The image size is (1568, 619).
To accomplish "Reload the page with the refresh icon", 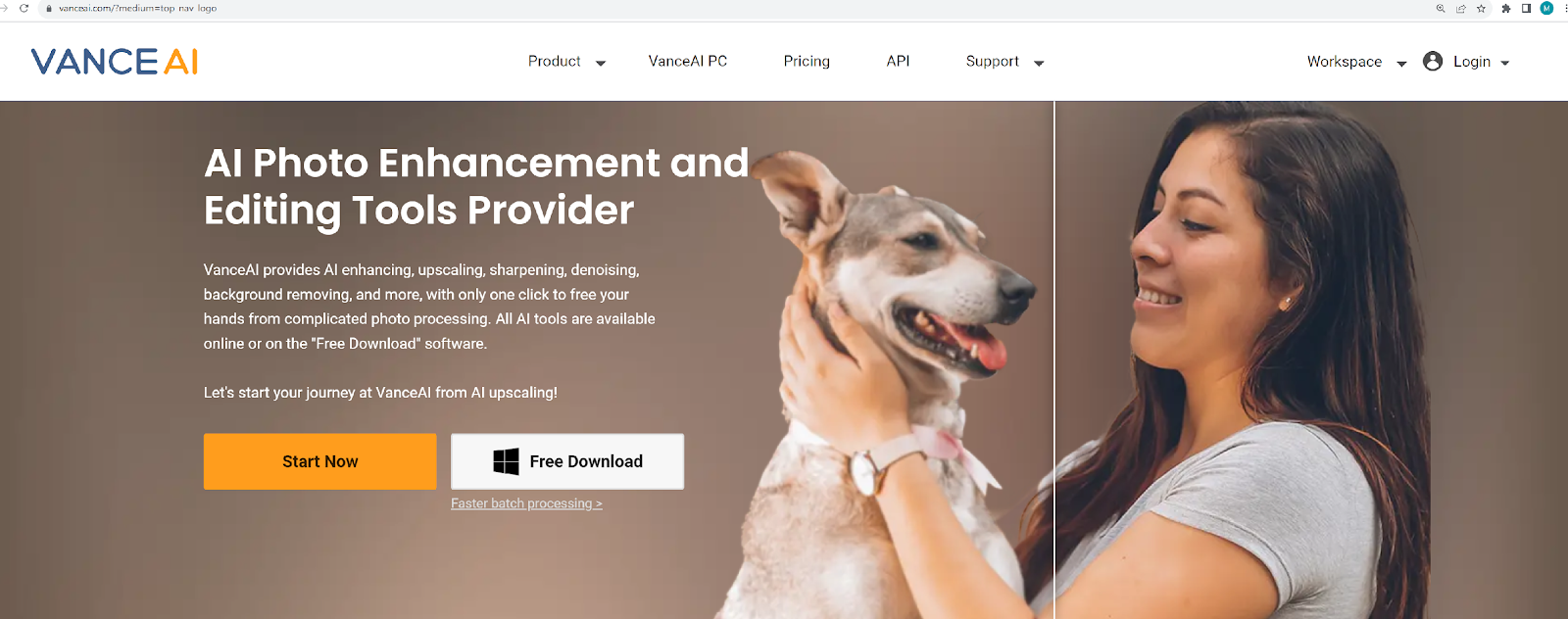I will click(24, 8).
